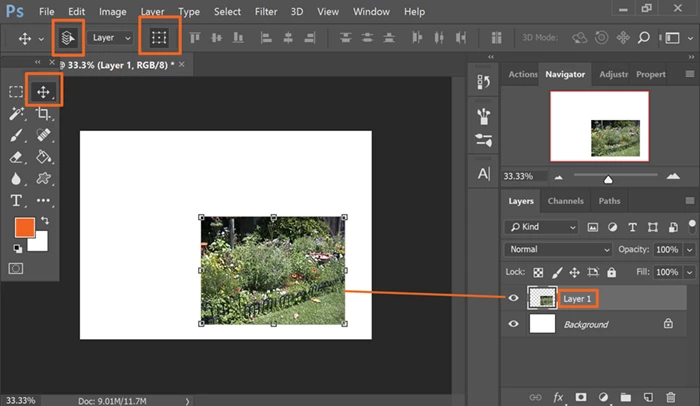Choose the Horizontal Type tool
This screenshot has height=406, width=700.
(17, 201)
